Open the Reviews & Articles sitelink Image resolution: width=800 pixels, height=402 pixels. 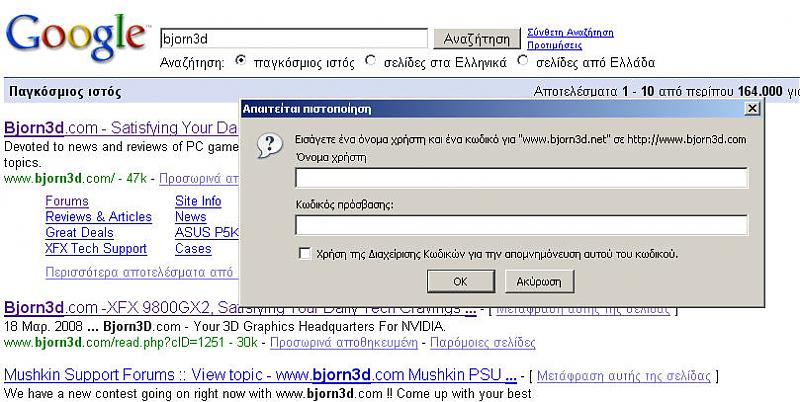[98, 217]
